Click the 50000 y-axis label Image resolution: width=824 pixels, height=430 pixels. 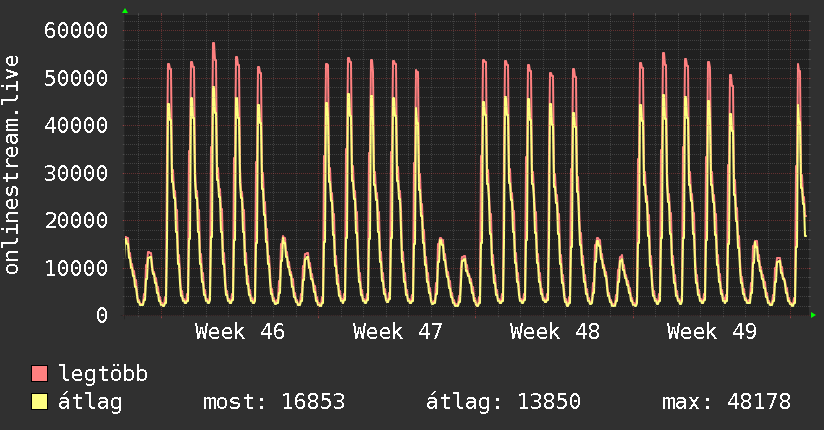click(x=76, y=78)
